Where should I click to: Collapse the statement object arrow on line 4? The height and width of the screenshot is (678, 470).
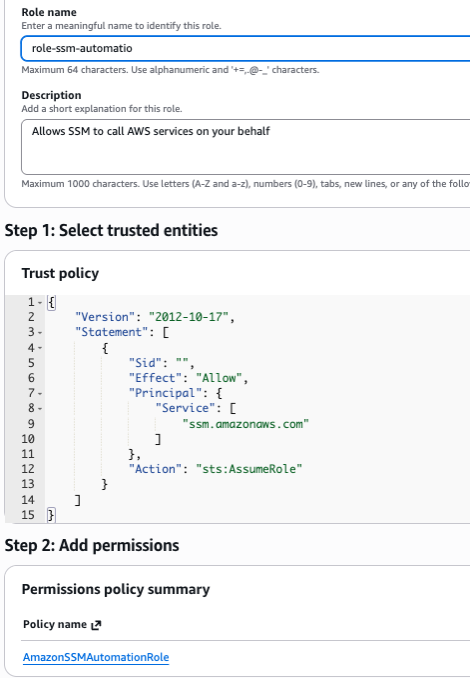[40, 348]
